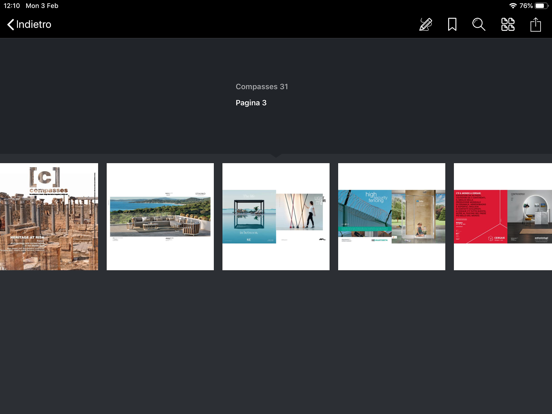Open the share sheet icon
The image size is (552, 414).
pyautogui.click(x=535, y=24)
